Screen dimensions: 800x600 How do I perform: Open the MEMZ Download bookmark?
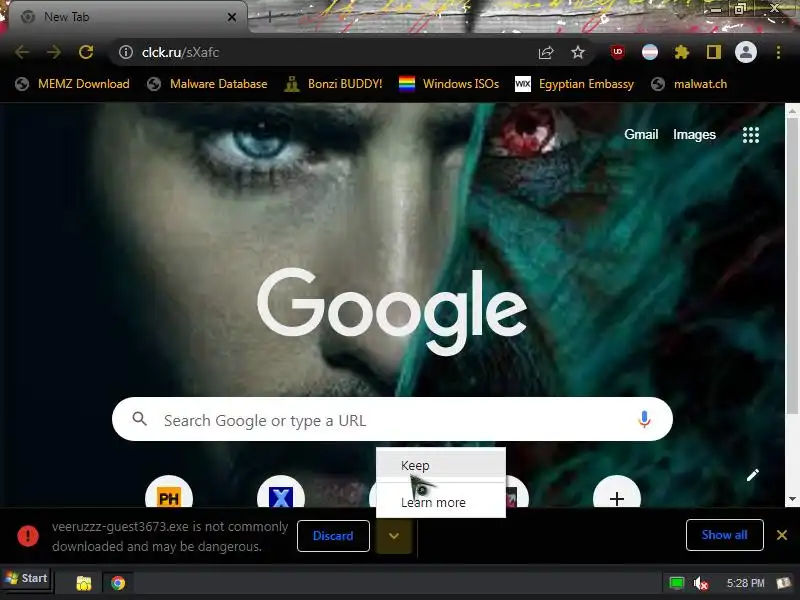(72, 84)
